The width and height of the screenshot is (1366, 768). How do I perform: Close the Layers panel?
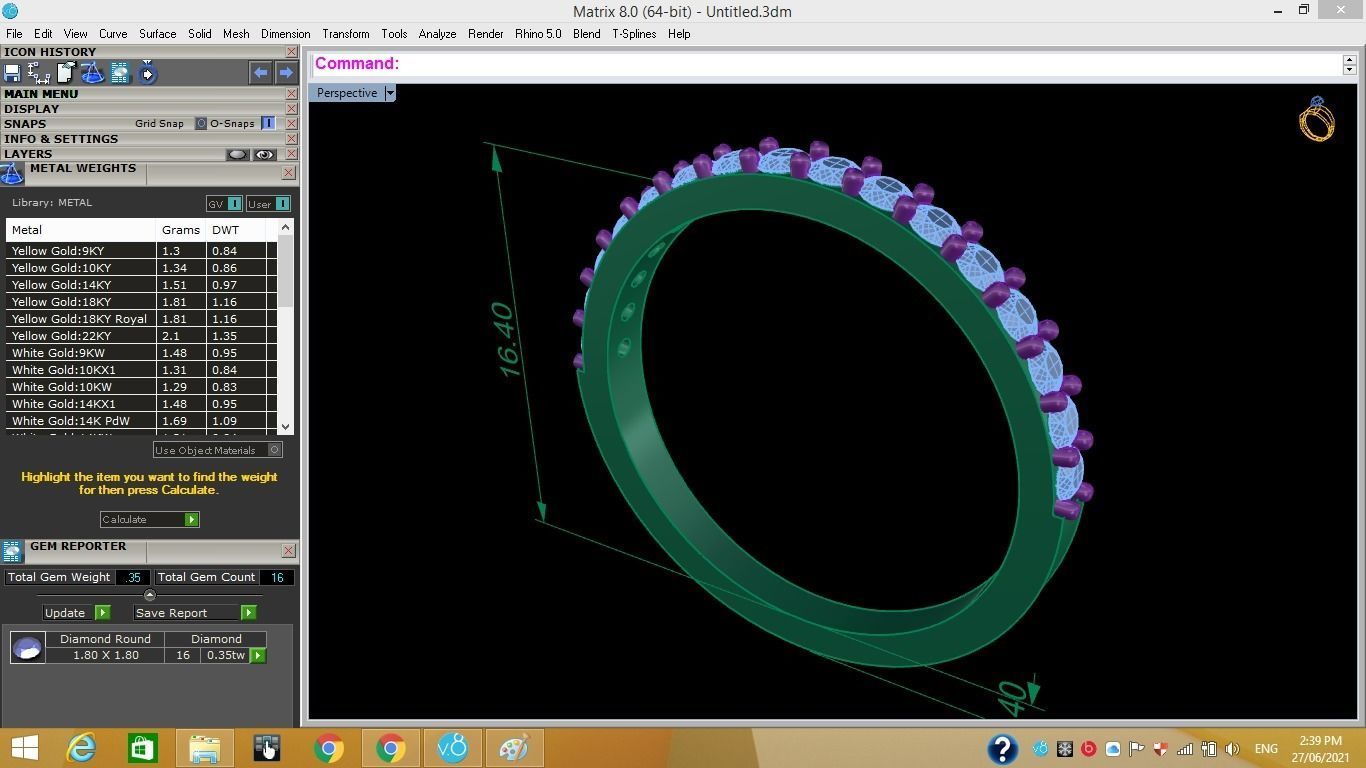(x=291, y=154)
